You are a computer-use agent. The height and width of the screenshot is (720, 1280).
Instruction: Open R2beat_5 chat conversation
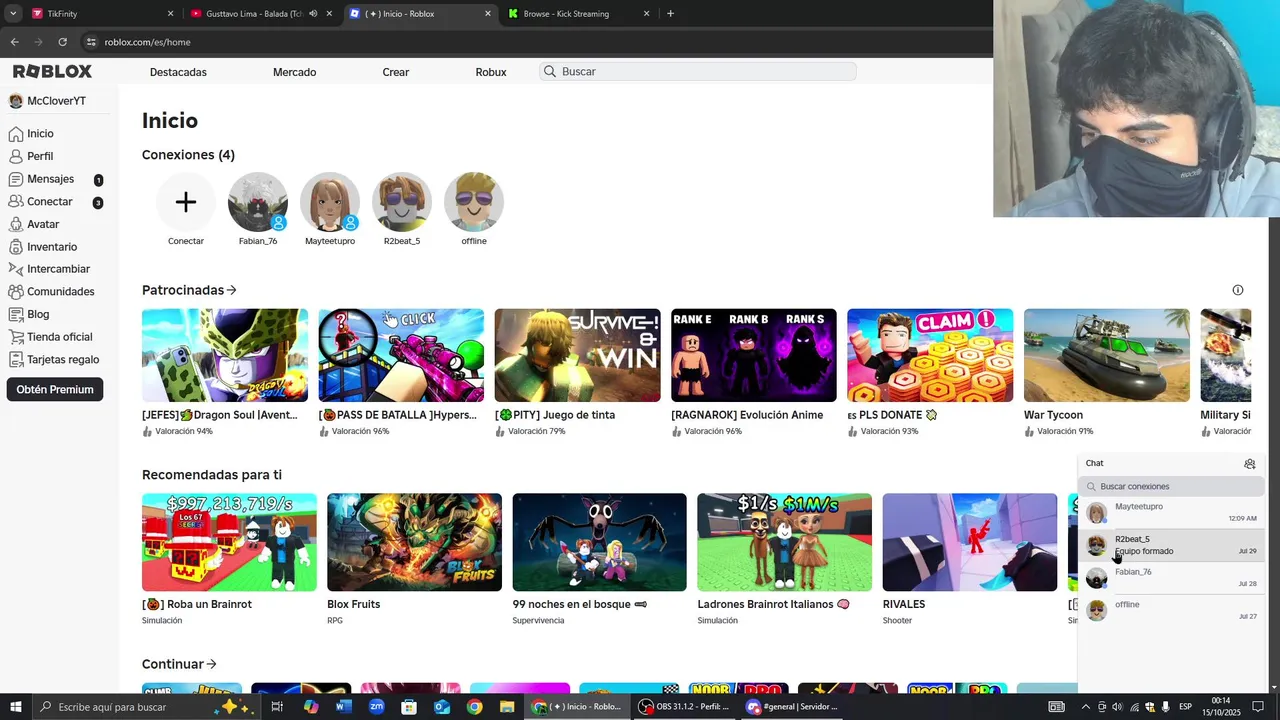pos(1171,545)
